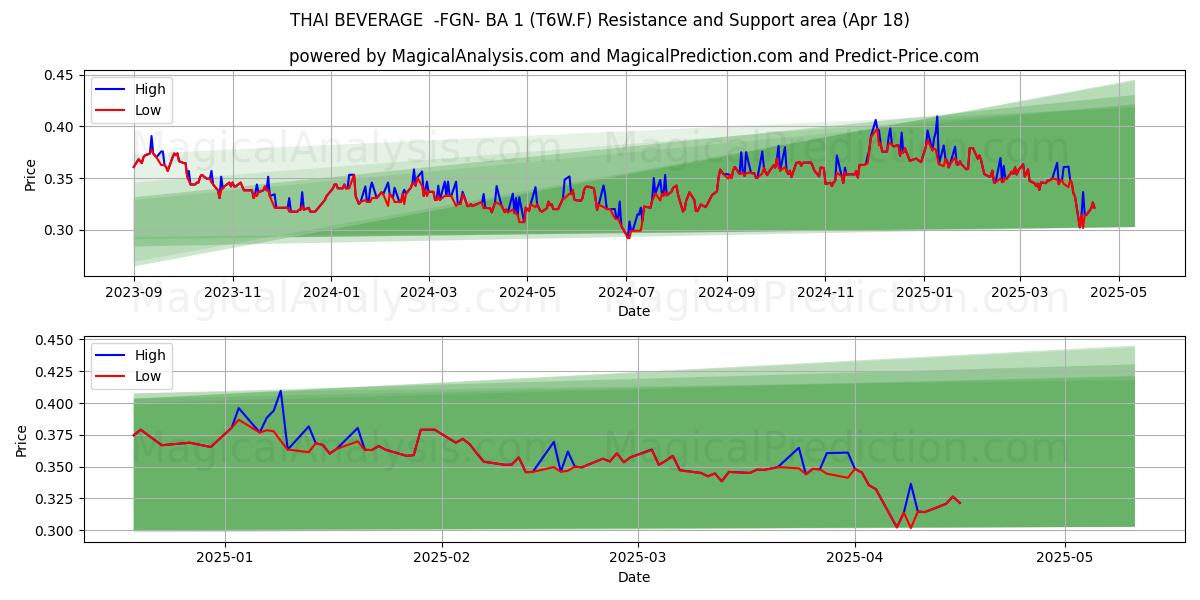The width and height of the screenshot is (1200, 600).
Task: Click the 0.375 tick on lower price axis
Action: click(55, 435)
